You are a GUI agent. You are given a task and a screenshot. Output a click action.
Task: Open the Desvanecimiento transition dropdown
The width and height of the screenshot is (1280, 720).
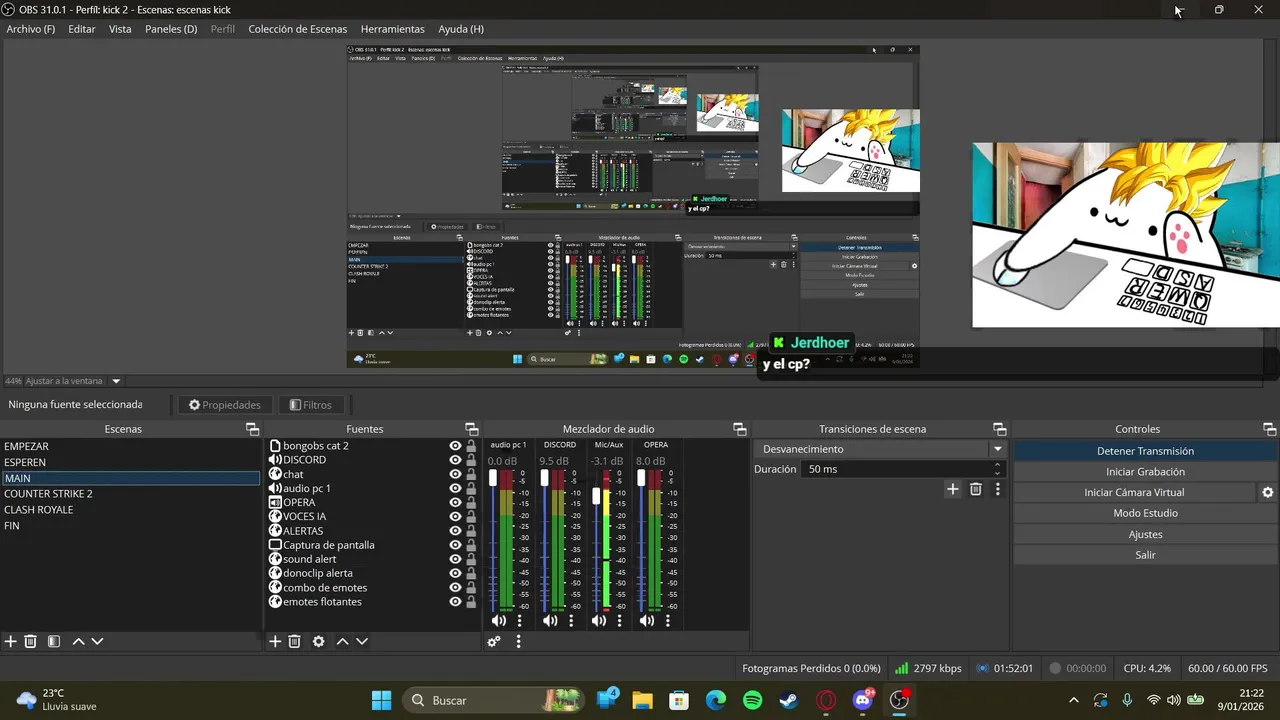[x=880, y=450]
